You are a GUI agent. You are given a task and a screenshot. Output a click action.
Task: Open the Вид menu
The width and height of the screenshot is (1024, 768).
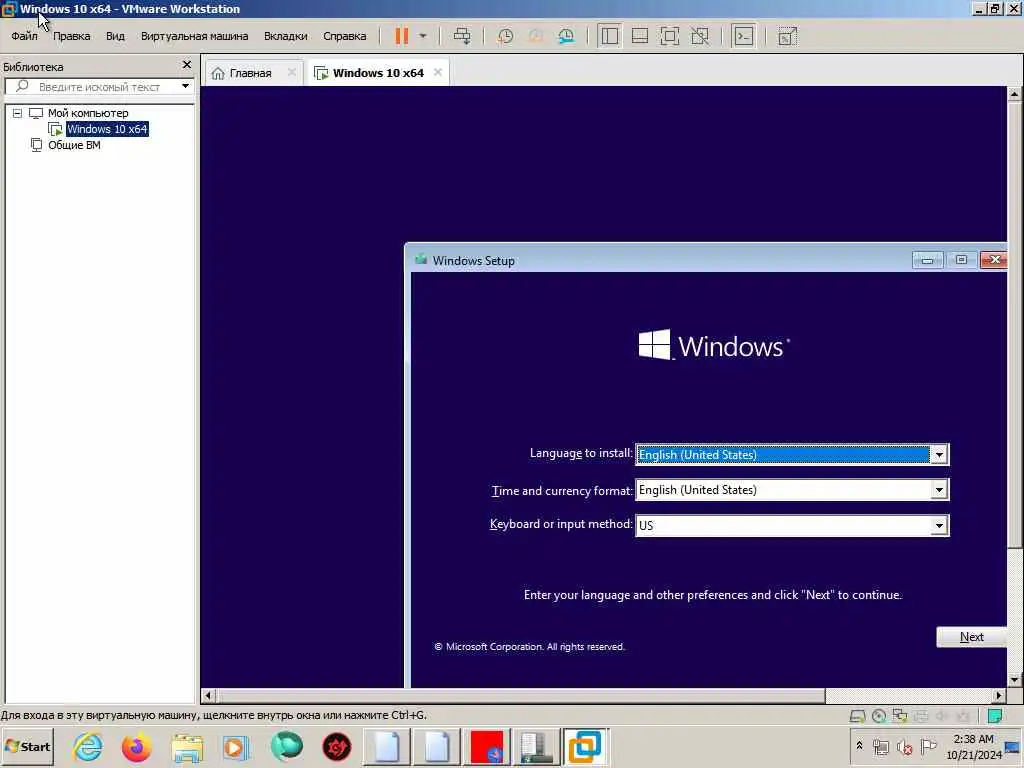(115, 36)
